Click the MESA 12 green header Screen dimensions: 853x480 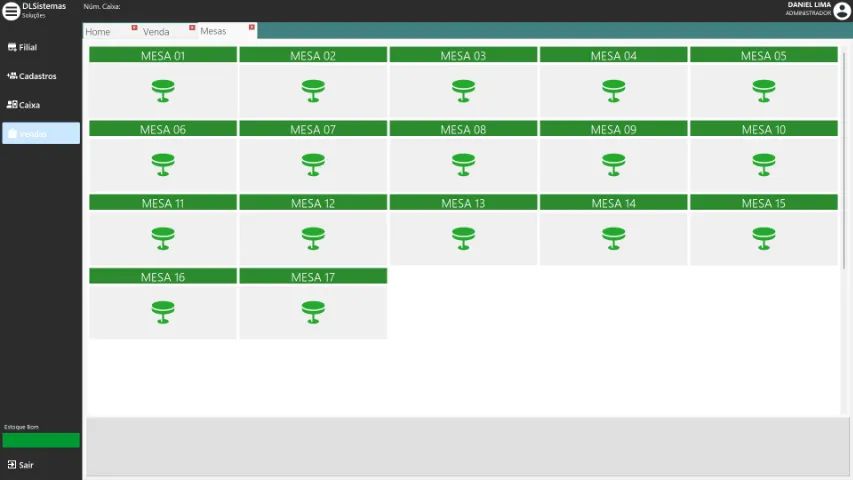pyautogui.click(x=313, y=203)
